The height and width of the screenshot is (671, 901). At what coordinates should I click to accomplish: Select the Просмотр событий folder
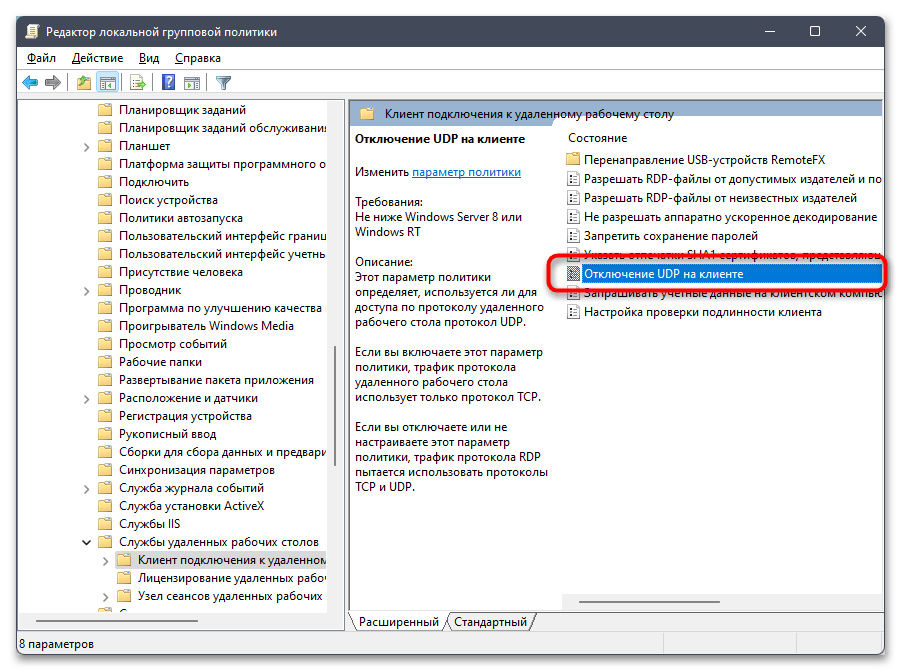(x=173, y=344)
